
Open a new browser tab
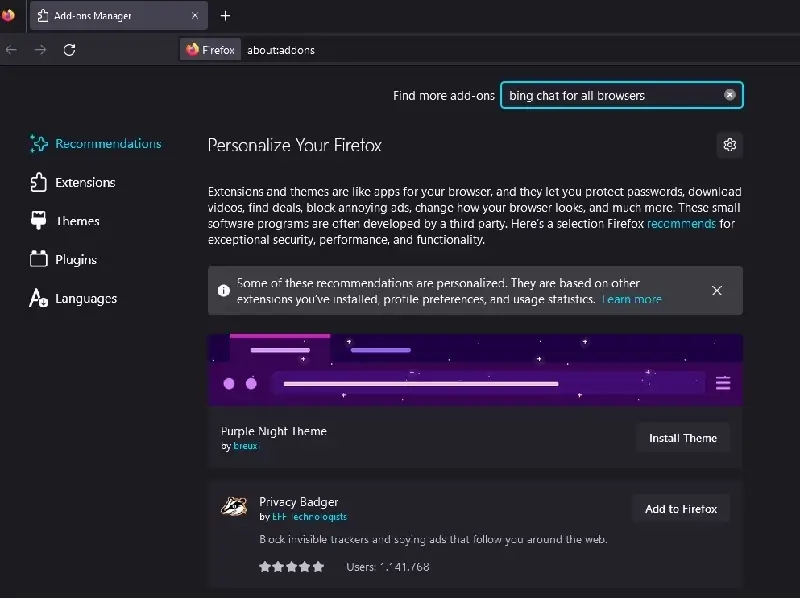[x=225, y=16]
